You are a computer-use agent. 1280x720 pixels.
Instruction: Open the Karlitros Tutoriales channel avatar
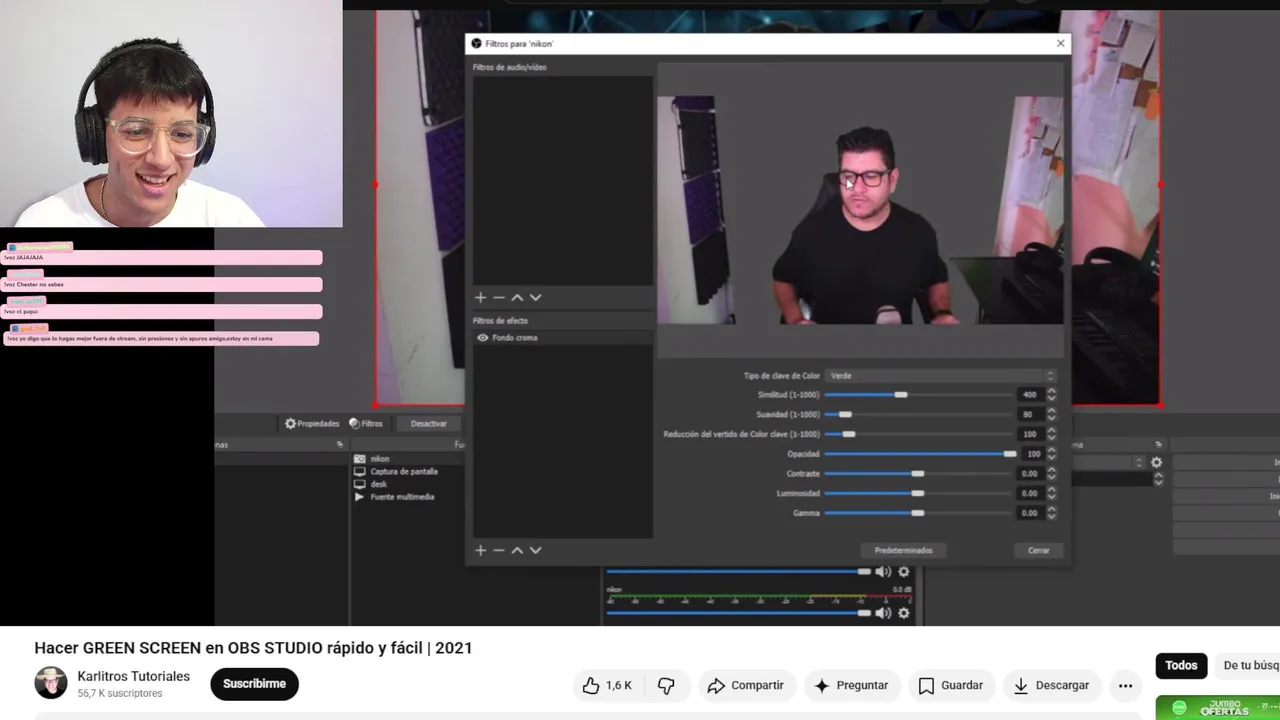[x=51, y=683]
